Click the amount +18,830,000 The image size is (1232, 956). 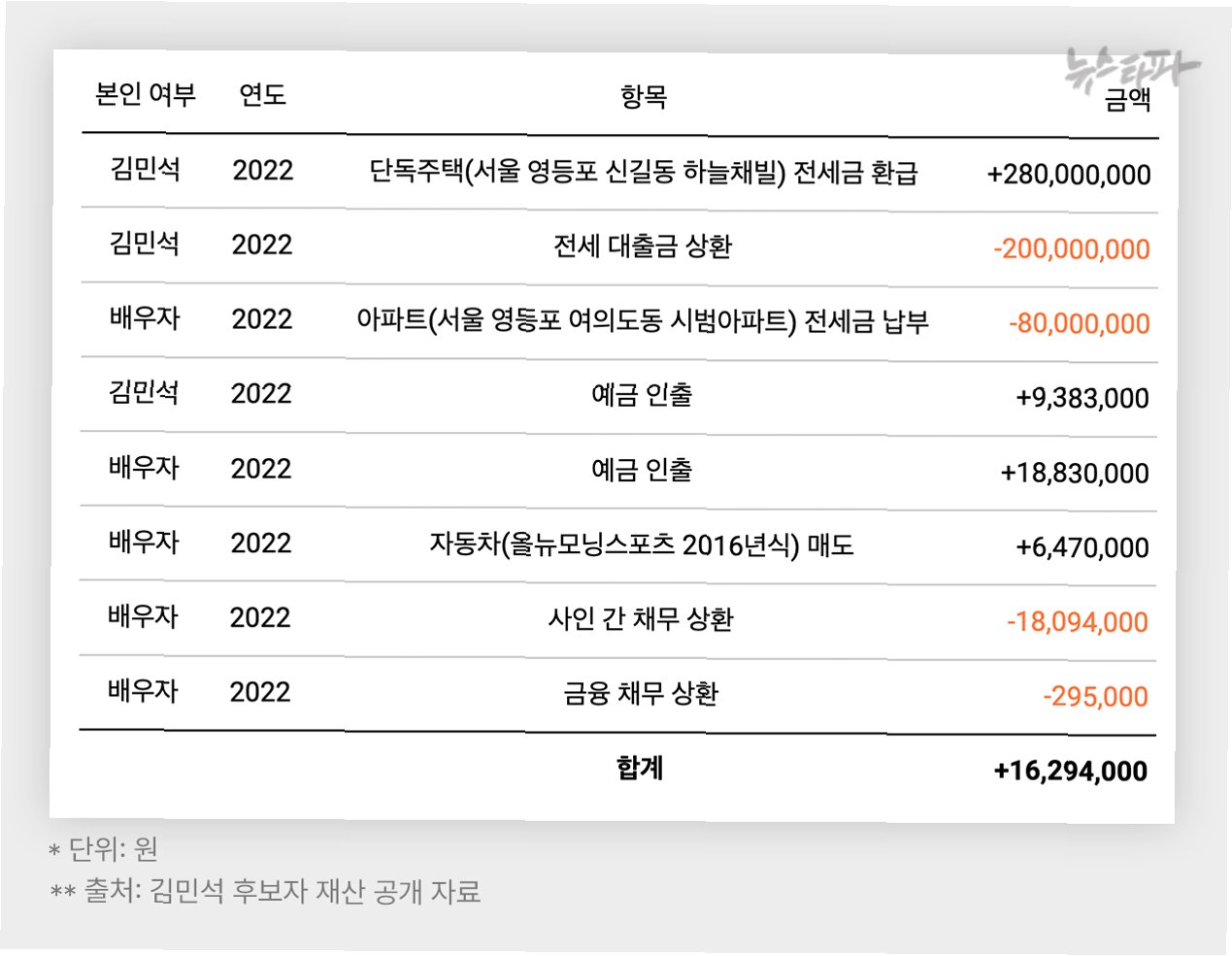coord(1075,473)
